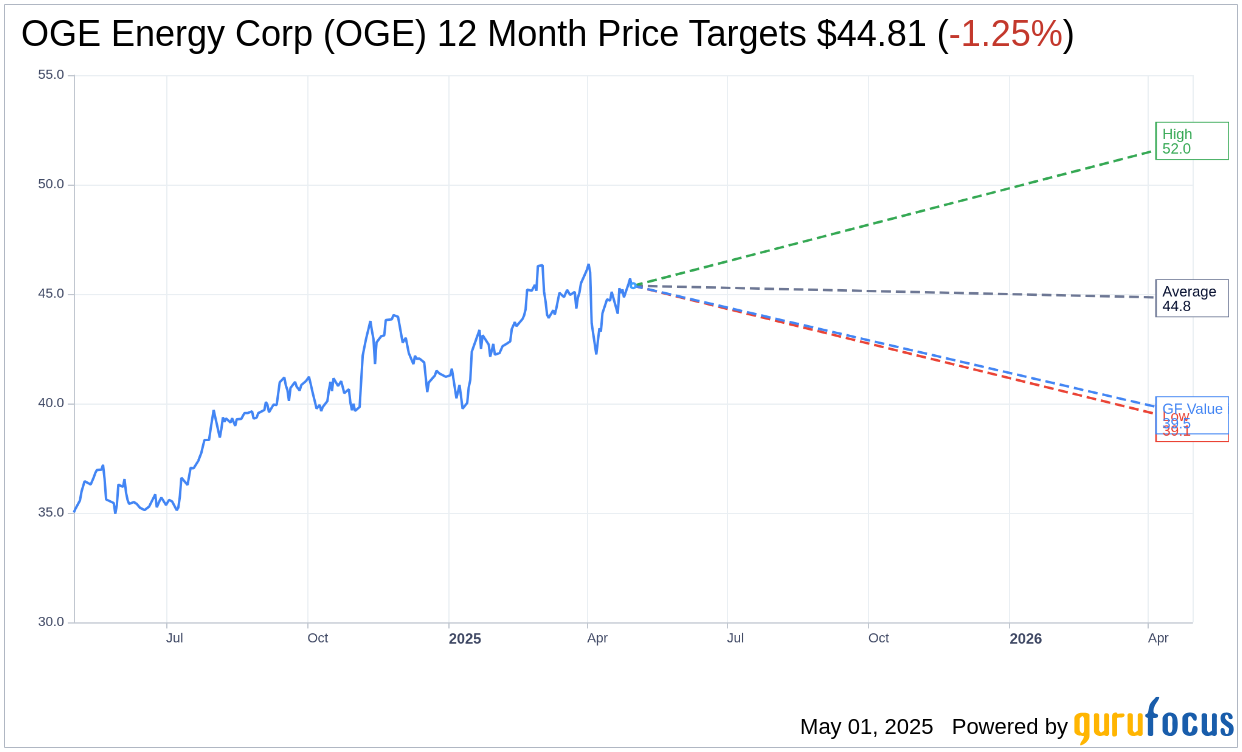
Task: Click the first Jul x-axis label
Action: pos(174,638)
